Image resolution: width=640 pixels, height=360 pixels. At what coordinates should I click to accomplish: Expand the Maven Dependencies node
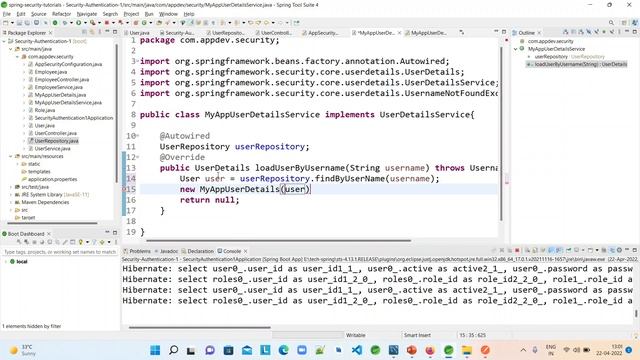pos(11,202)
